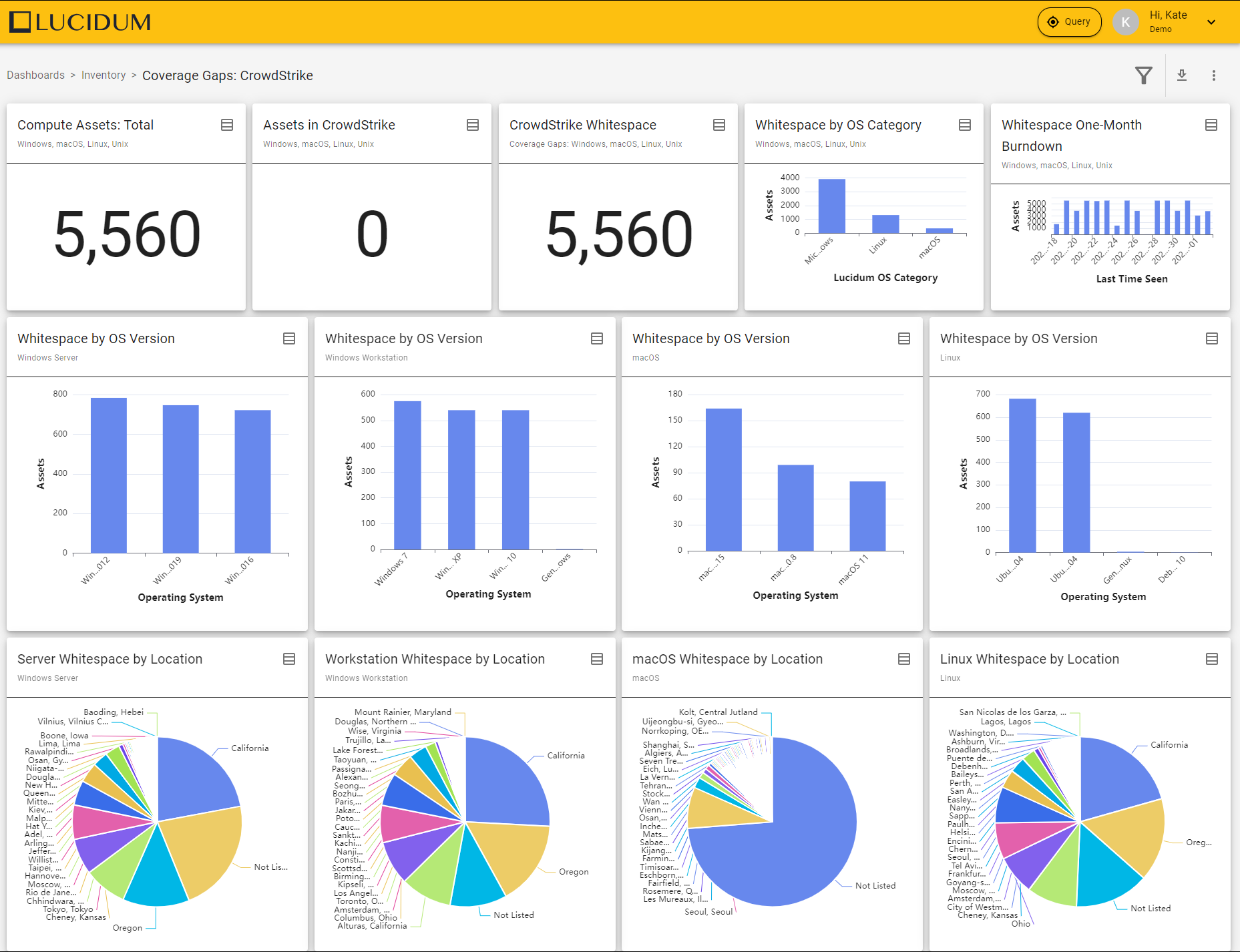Click the Lagos, Lagos label in Linux pie
Image resolution: width=1240 pixels, height=952 pixels.
pos(1006,722)
